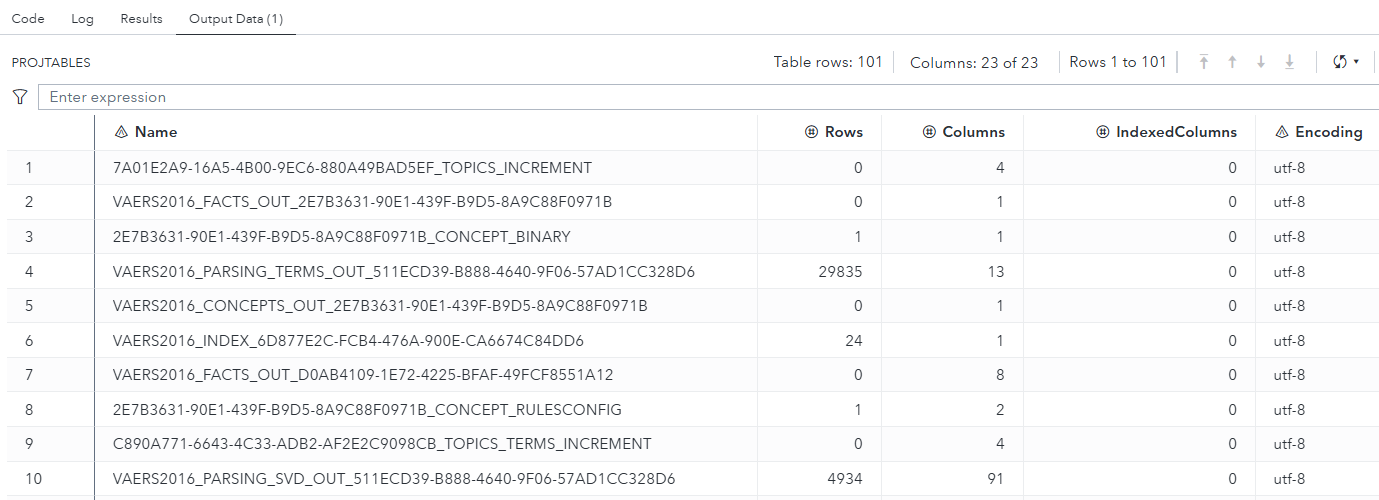Open the Log tab
Viewport: 1379px width, 500px height.
pos(83,19)
